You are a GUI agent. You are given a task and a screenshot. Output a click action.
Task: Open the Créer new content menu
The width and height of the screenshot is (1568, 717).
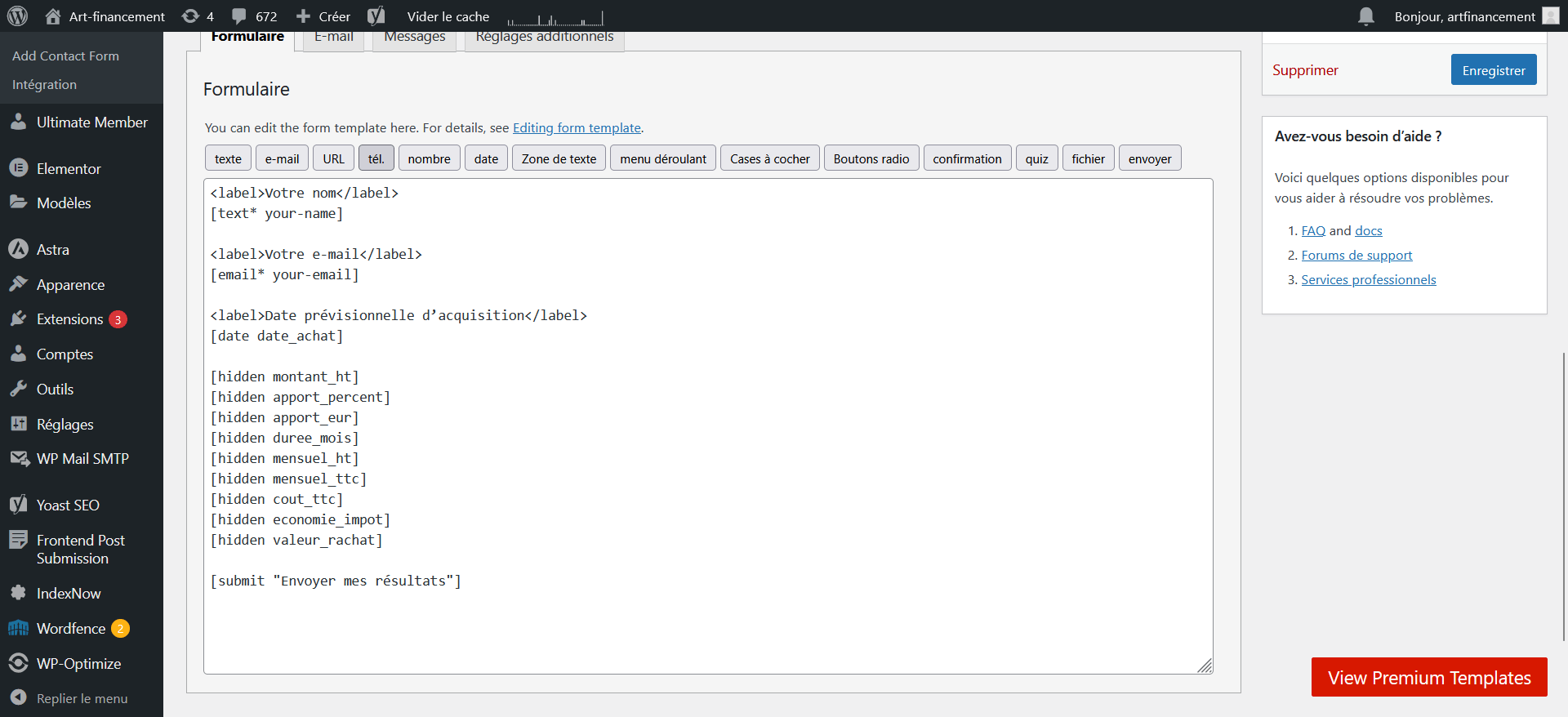tap(323, 16)
